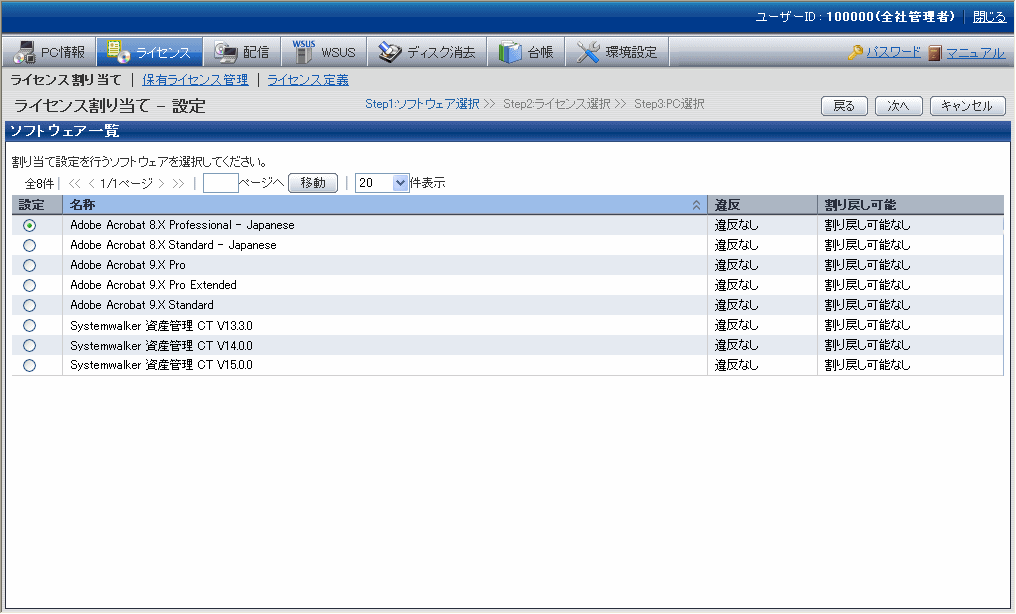Toggle sort arrow in 名称 column header
The image size is (1016, 614).
696,205
